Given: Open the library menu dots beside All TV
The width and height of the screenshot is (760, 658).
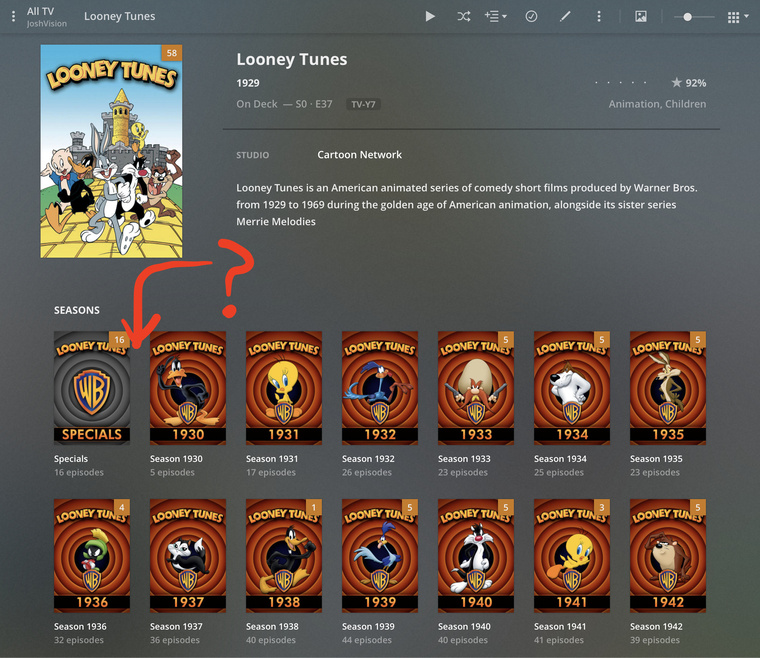Looking at the screenshot, I should click(x=14, y=17).
